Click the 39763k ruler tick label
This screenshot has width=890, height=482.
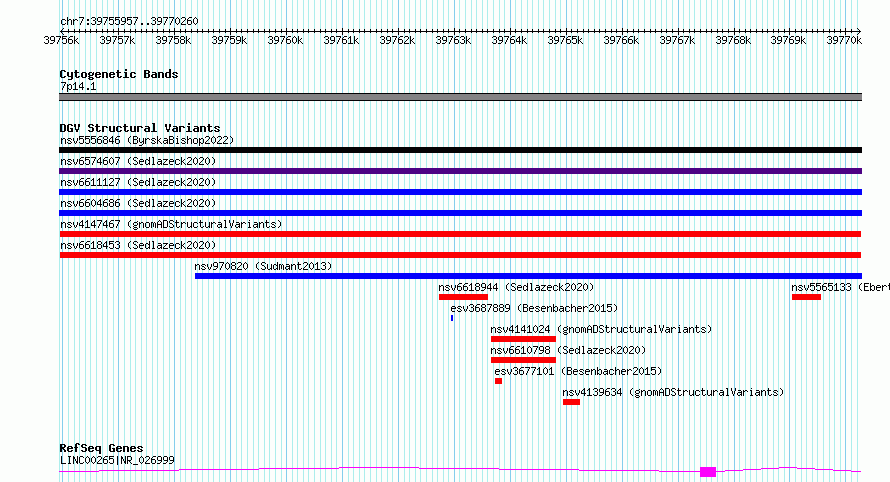pyautogui.click(x=454, y=40)
